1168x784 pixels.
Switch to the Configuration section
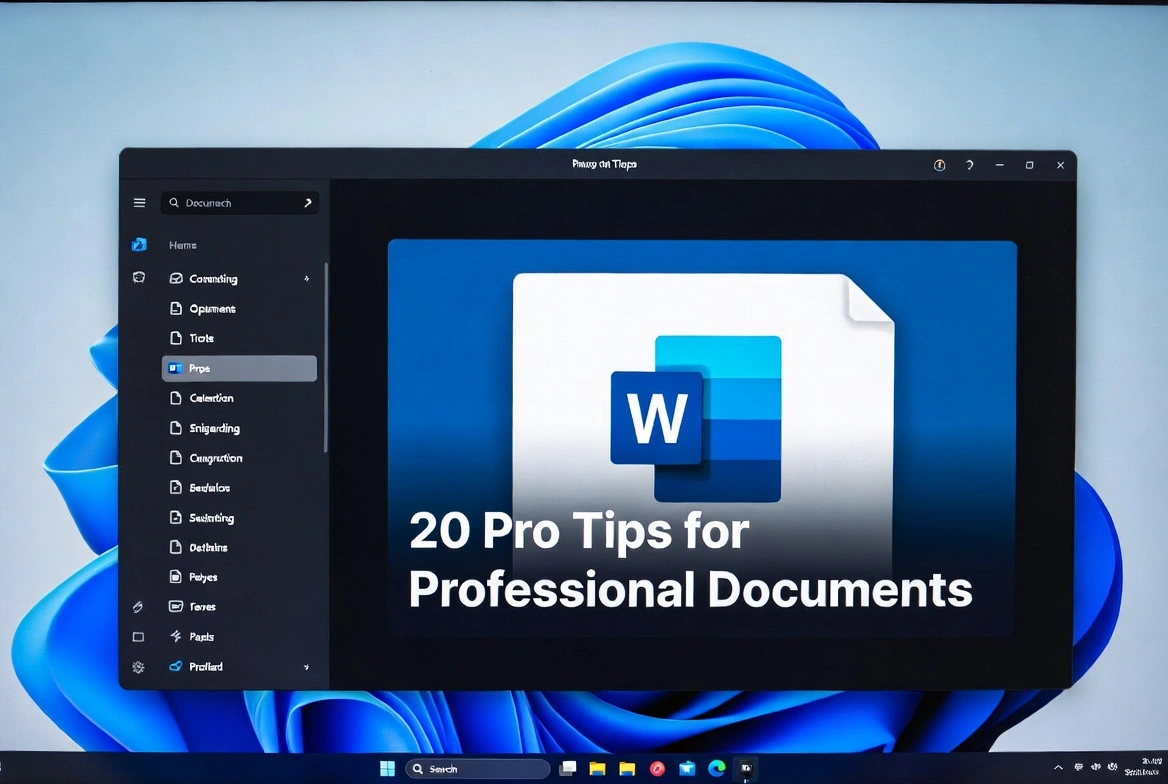pyautogui.click(x=216, y=458)
